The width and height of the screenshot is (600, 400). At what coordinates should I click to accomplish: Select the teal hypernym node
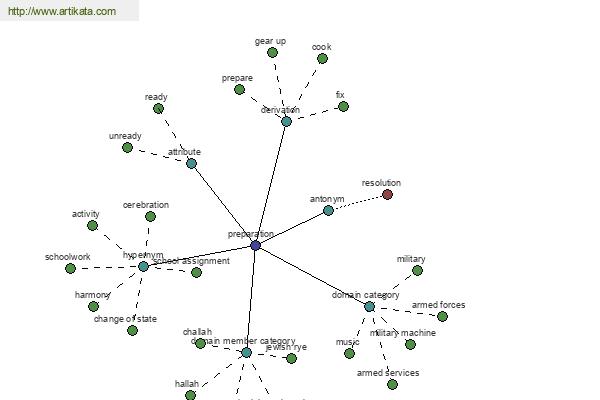tap(143, 266)
